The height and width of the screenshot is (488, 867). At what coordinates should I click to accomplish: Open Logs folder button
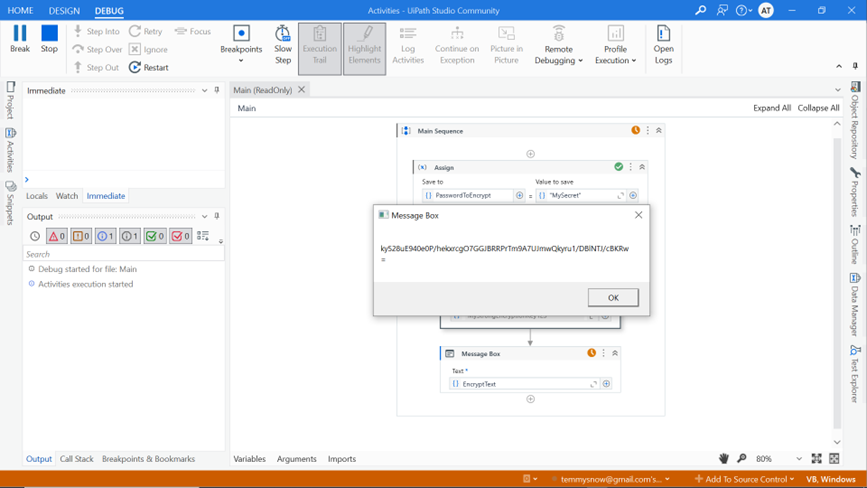(x=664, y=45)
